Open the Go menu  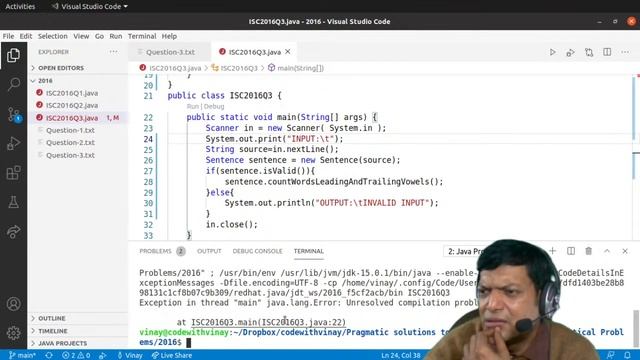[x=99, y=36]
